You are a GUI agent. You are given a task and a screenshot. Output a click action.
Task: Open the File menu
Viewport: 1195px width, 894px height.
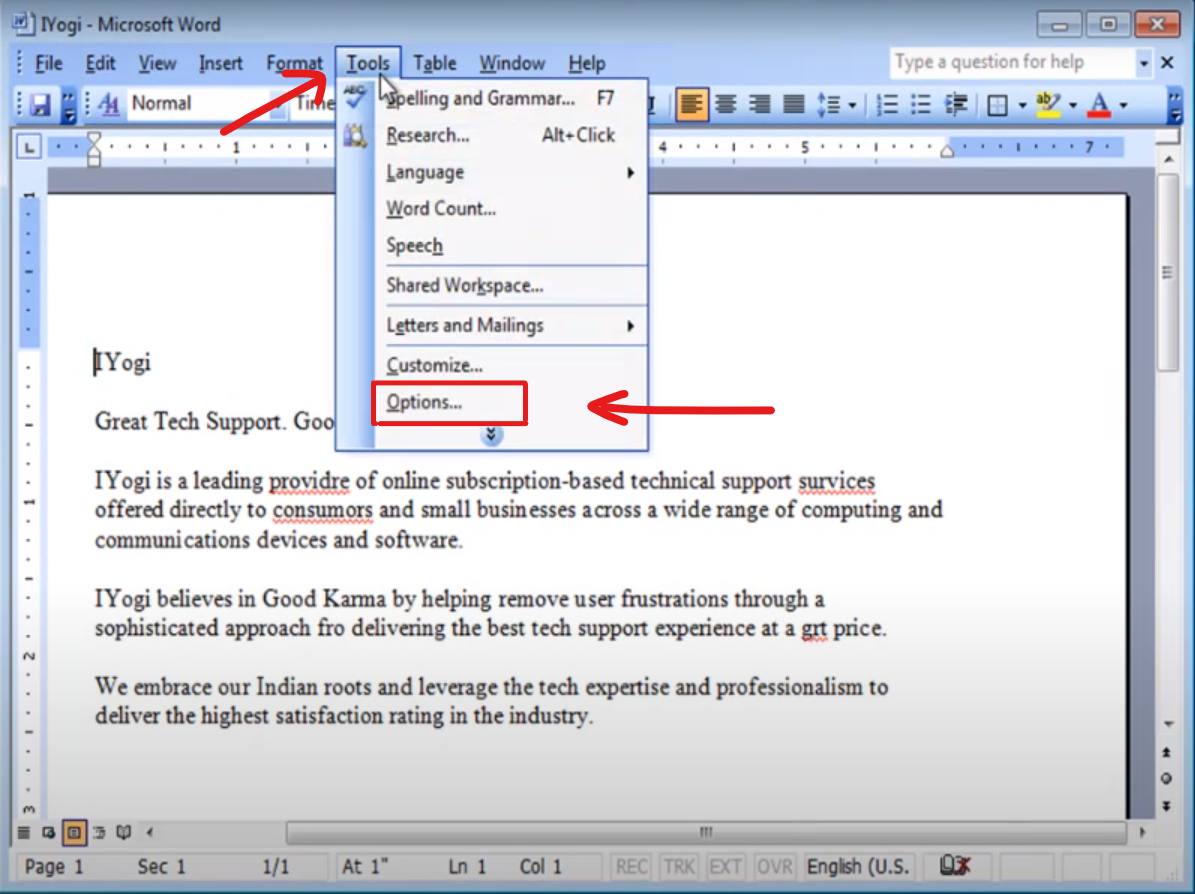tap(49, 63)
